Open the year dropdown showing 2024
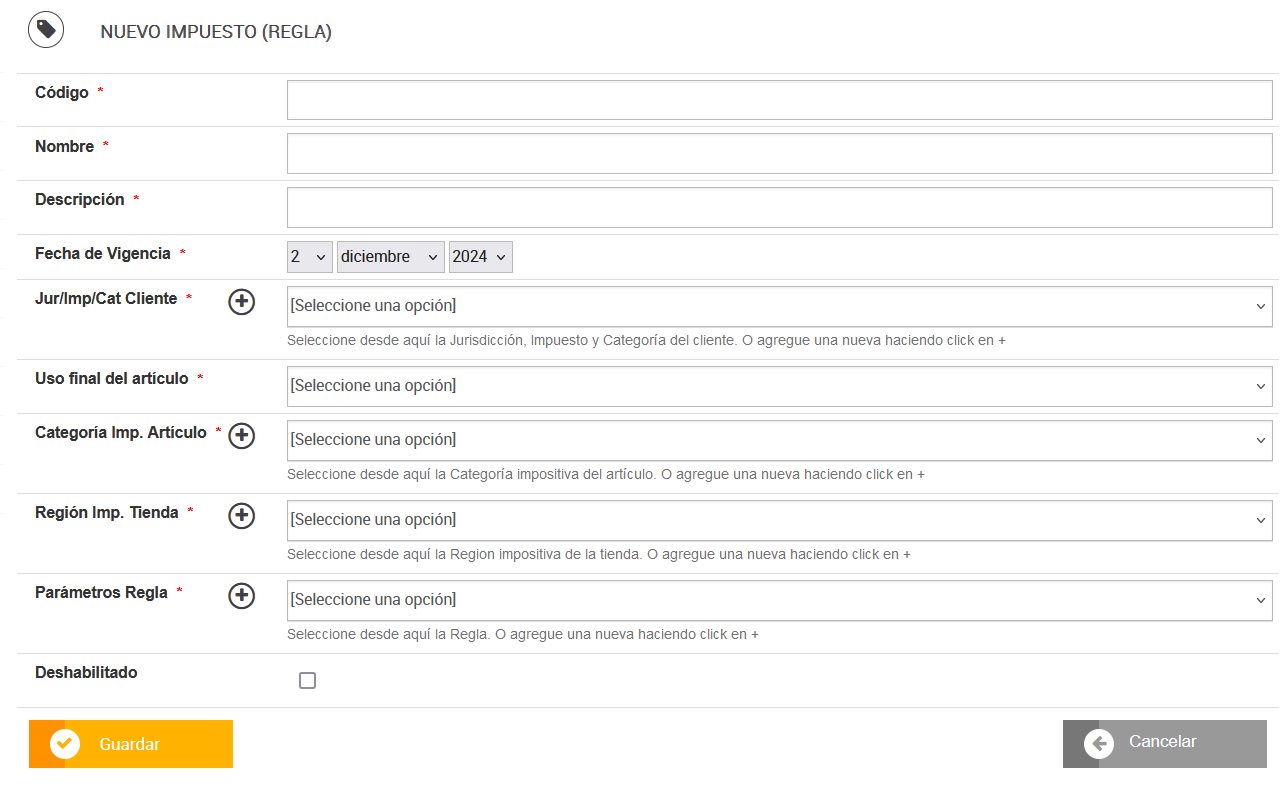 point(480,257)
